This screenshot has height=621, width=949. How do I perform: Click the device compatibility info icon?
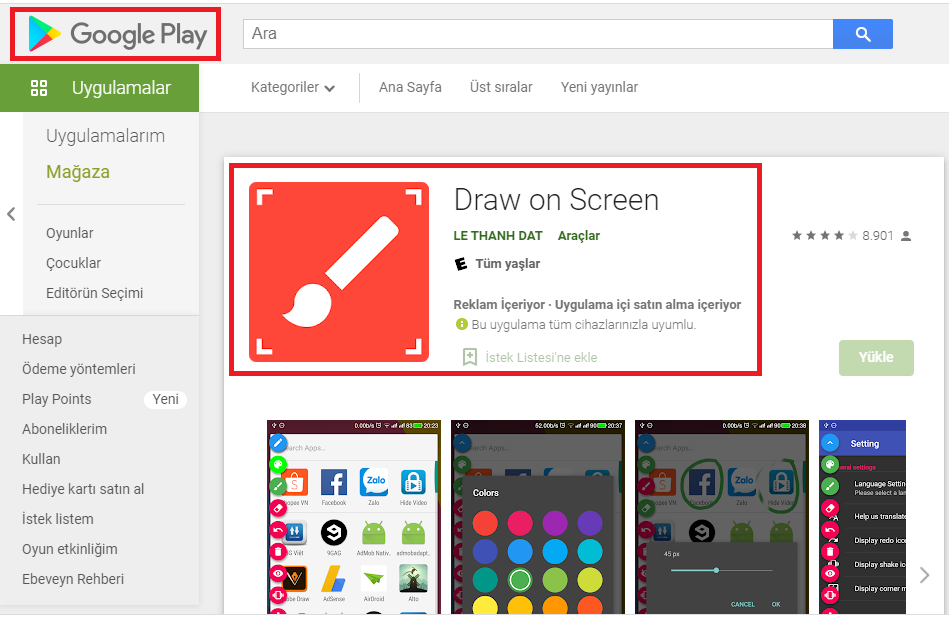point(462,324)
